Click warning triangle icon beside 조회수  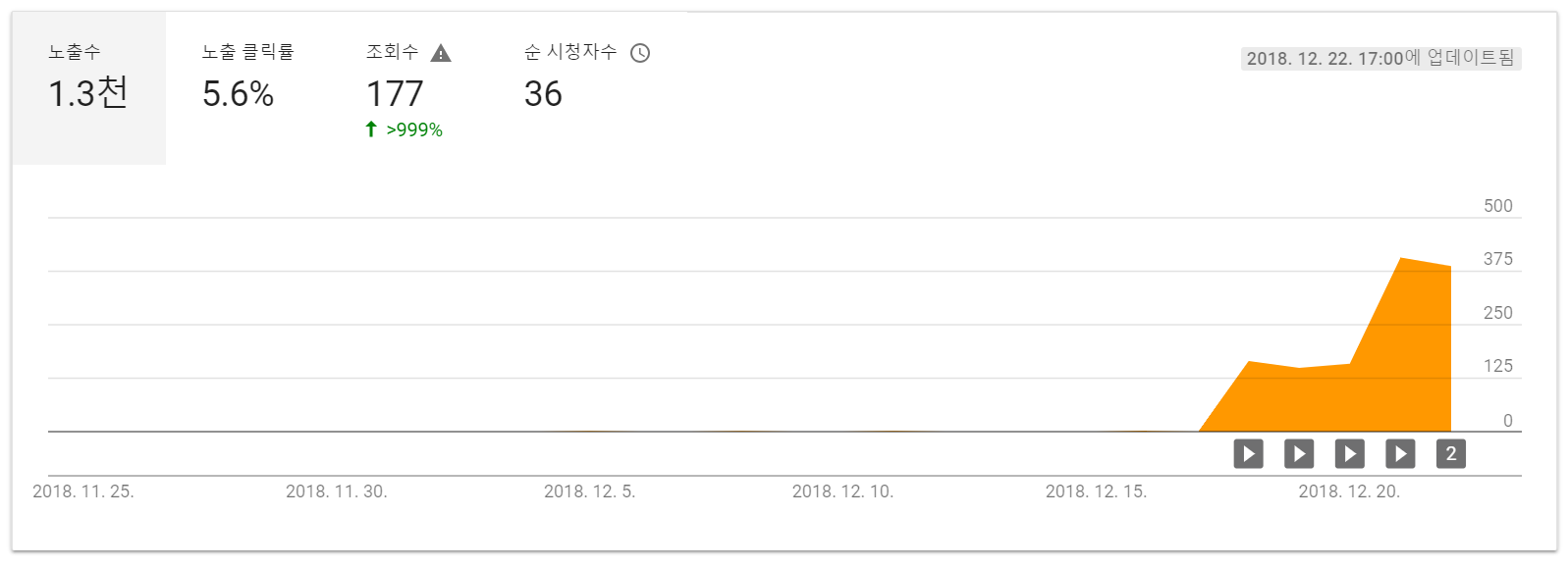click(441, 53)
